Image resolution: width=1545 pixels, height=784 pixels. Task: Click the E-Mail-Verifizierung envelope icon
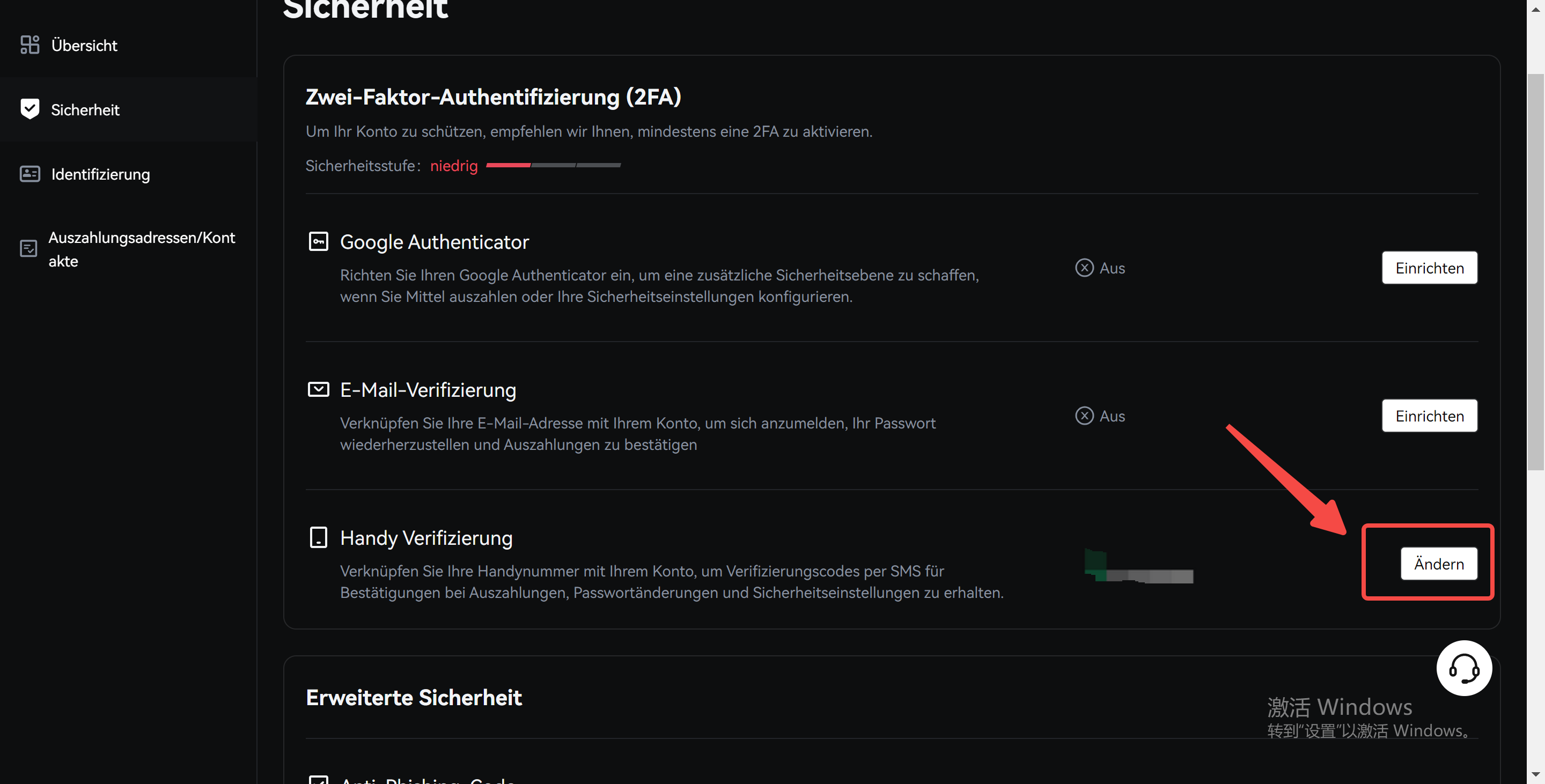point(318,390)
